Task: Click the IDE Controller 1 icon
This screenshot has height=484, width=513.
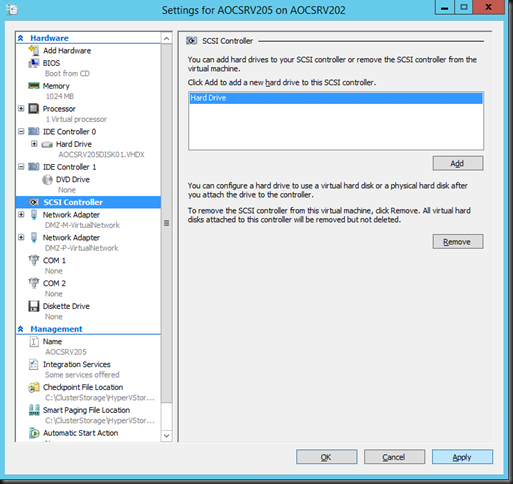Action: point(34,167)
